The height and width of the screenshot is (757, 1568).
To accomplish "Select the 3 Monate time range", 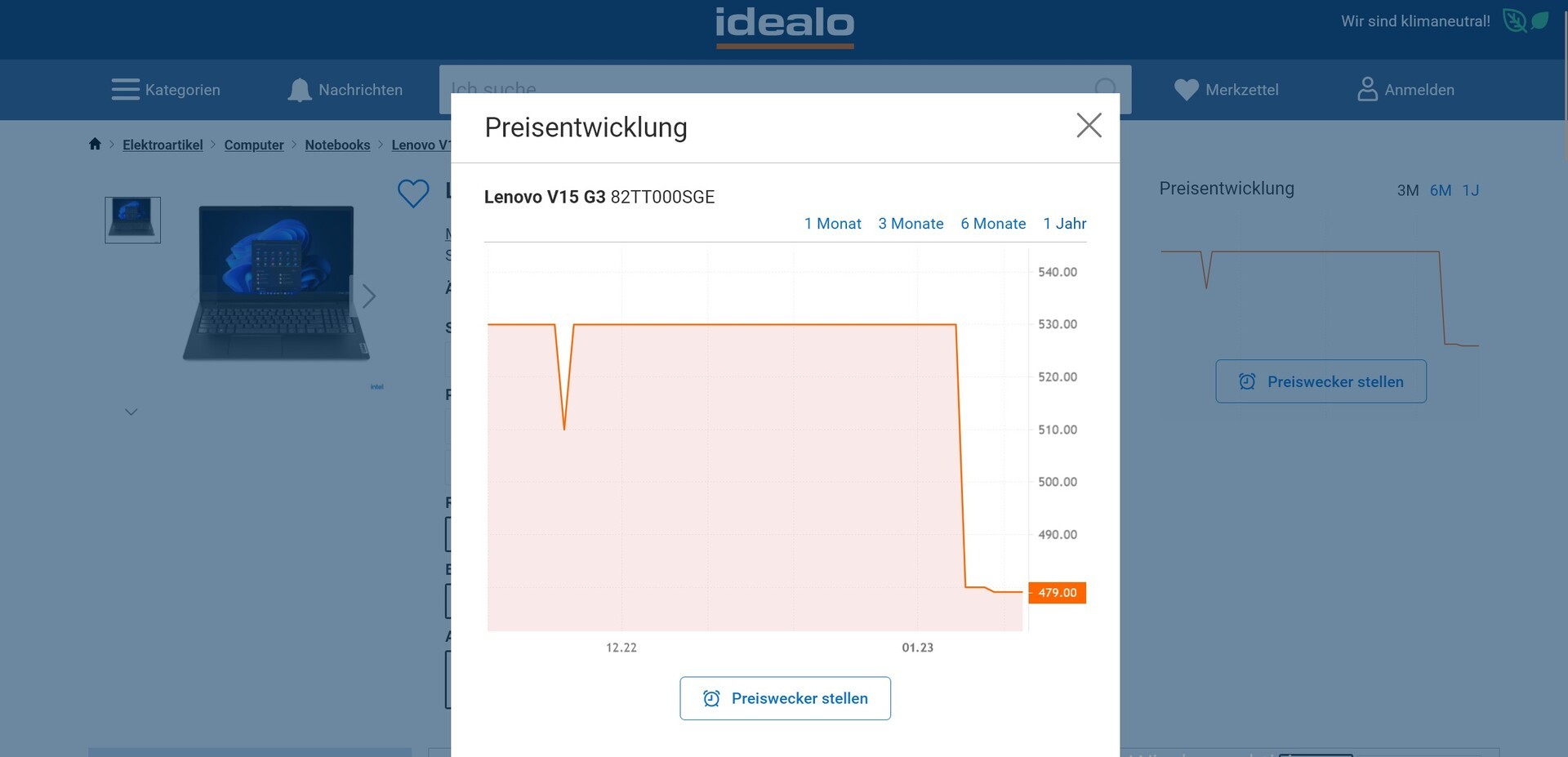I will tap(911, 224).
